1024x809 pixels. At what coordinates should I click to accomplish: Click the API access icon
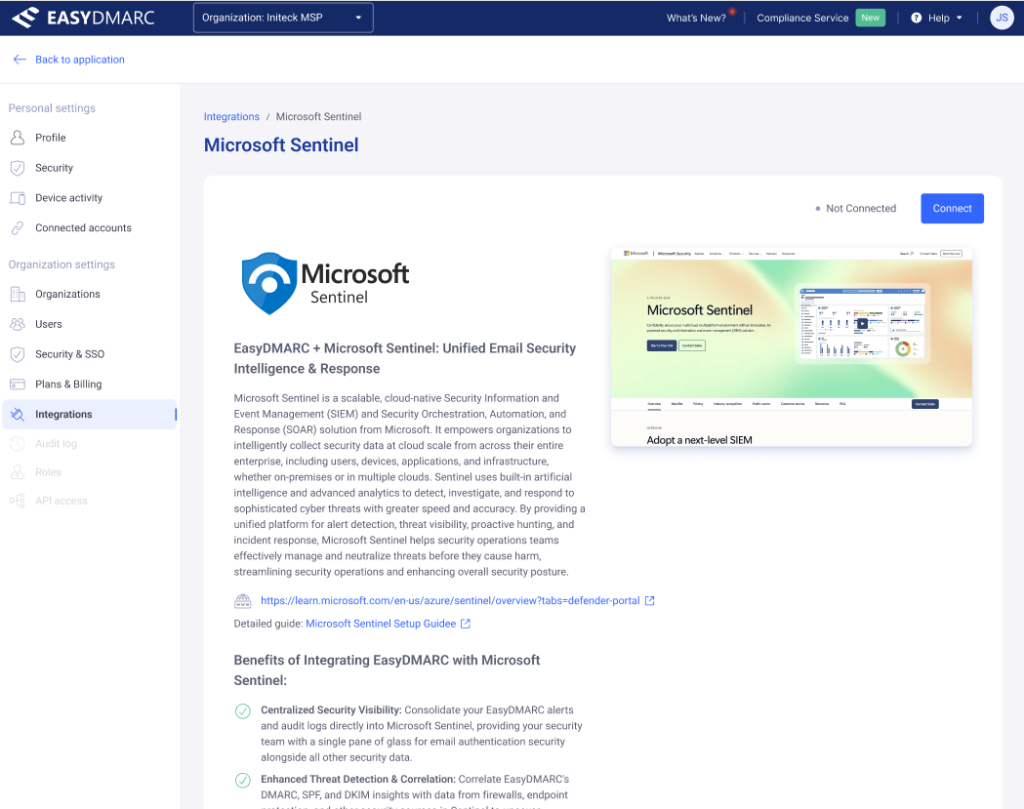click(x=18, y=501)
